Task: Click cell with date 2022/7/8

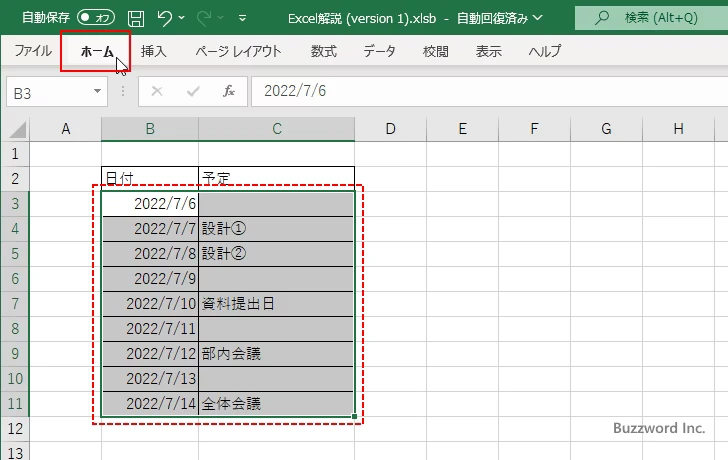Action: coord(150,254)
